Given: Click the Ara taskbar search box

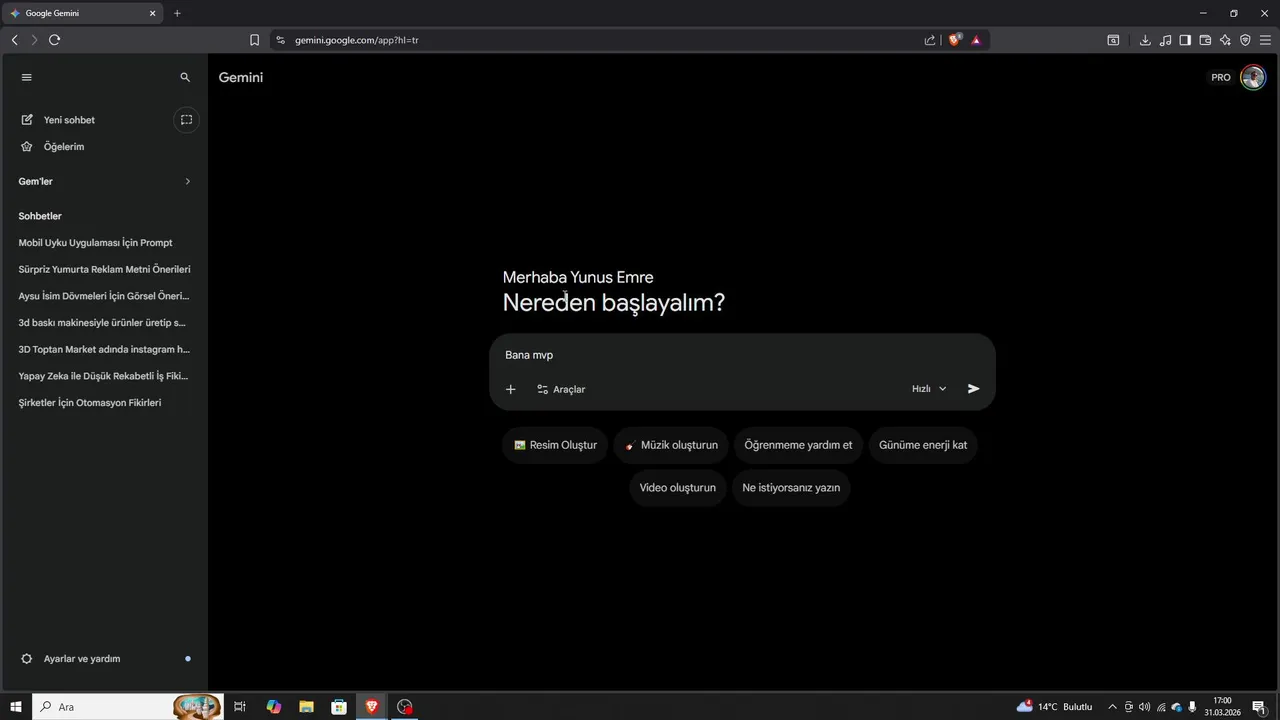Looking at the screenshot, I should 128,707.
